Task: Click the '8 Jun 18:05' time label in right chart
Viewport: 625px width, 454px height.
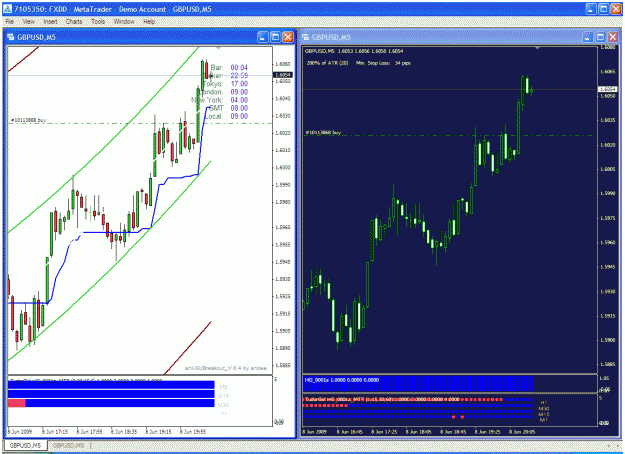Action: click(x=419, y=432)
